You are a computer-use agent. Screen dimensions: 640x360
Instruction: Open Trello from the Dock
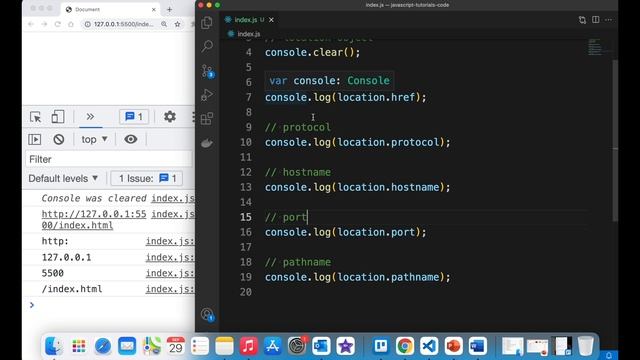pyautogui.click(x=380, y=346)
